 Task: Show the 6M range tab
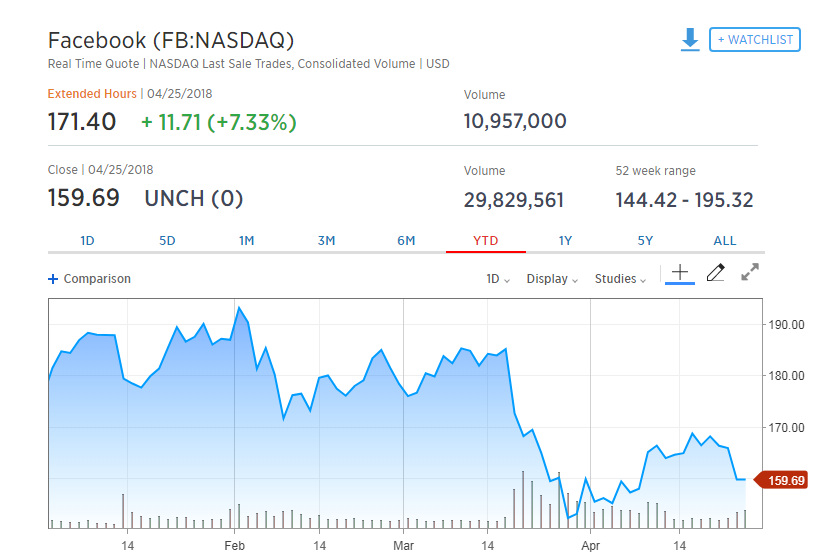pos(406,241)
